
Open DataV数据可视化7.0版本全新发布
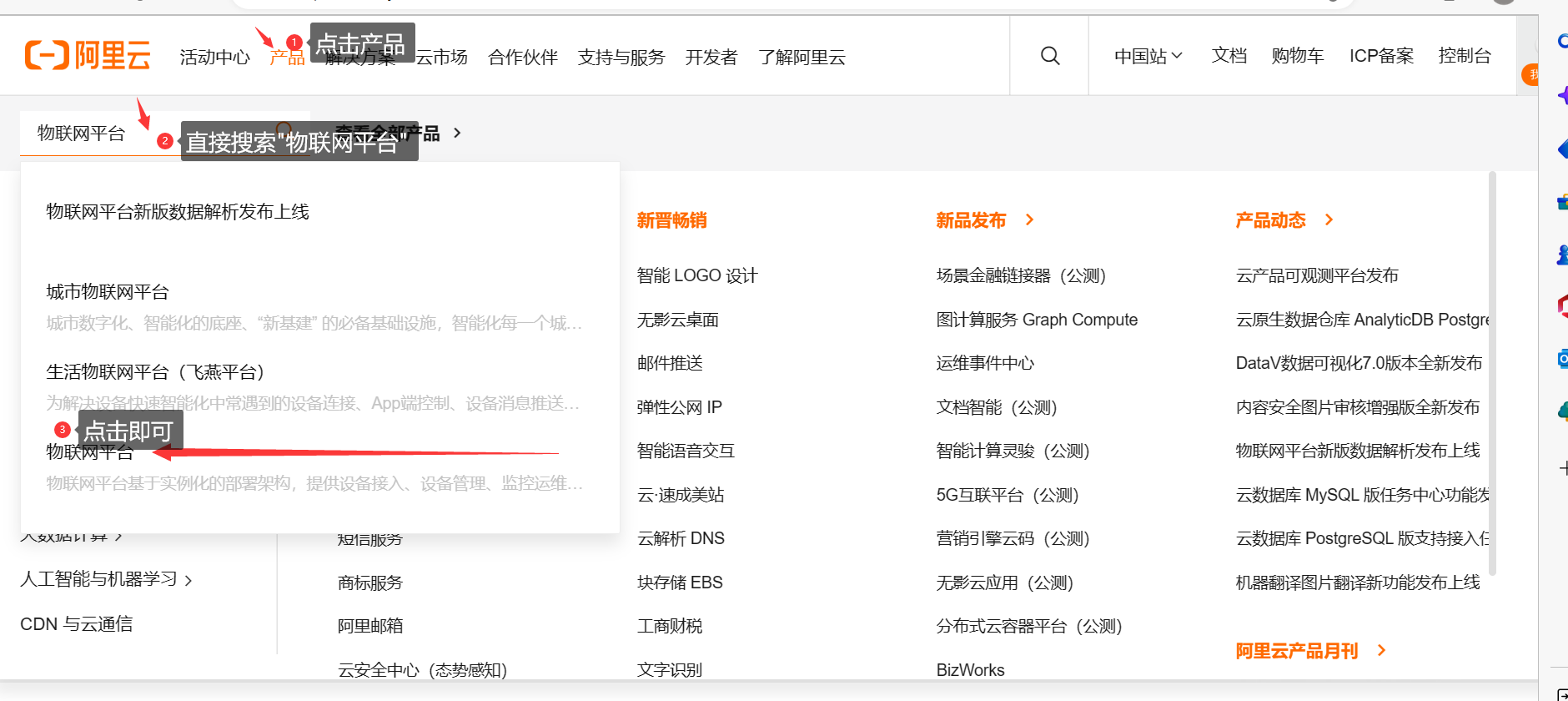pyautogui.click(x=1359, y=363)
